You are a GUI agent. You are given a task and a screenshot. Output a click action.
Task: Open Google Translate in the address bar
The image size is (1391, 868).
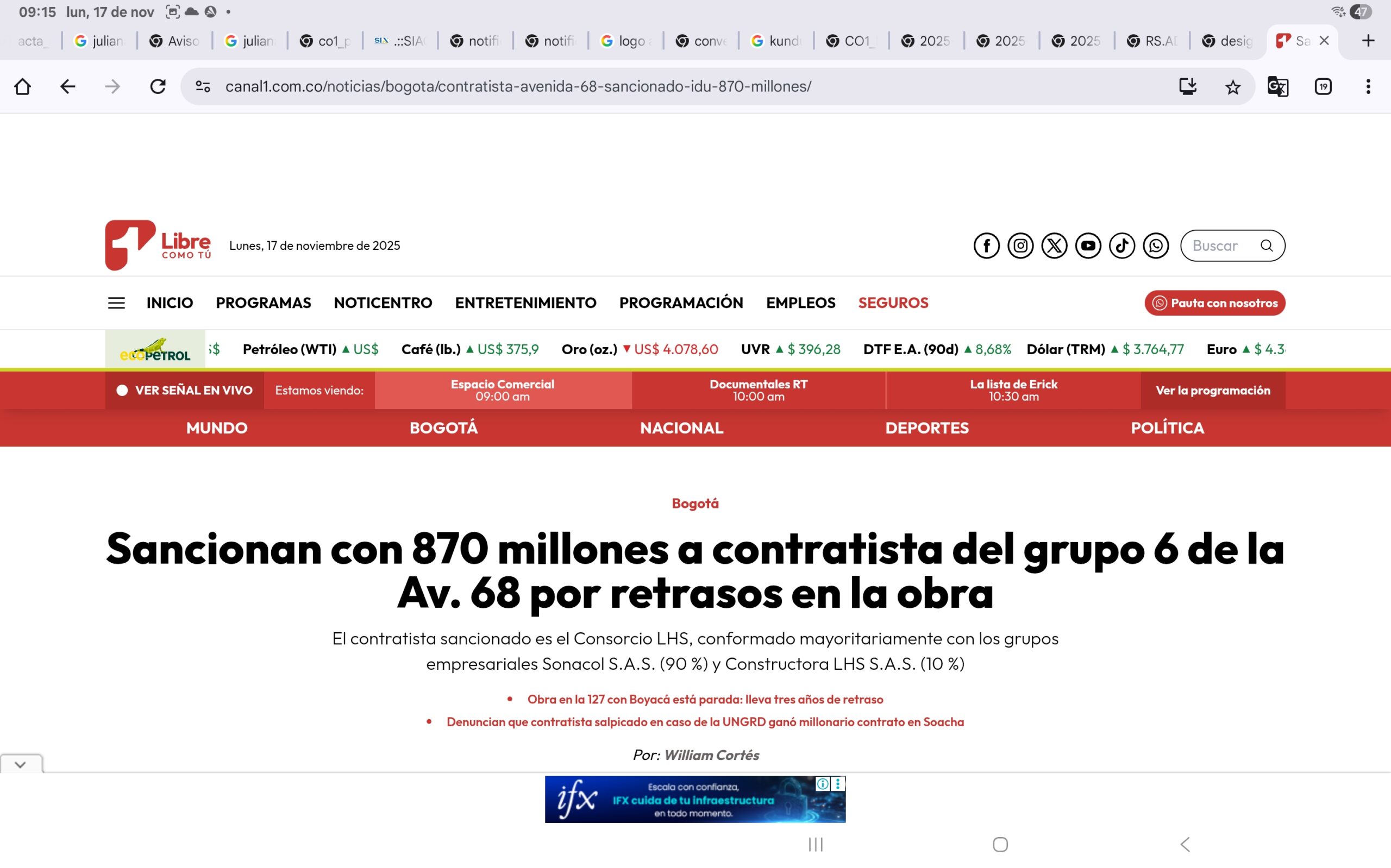click(x=1277, y=87)
